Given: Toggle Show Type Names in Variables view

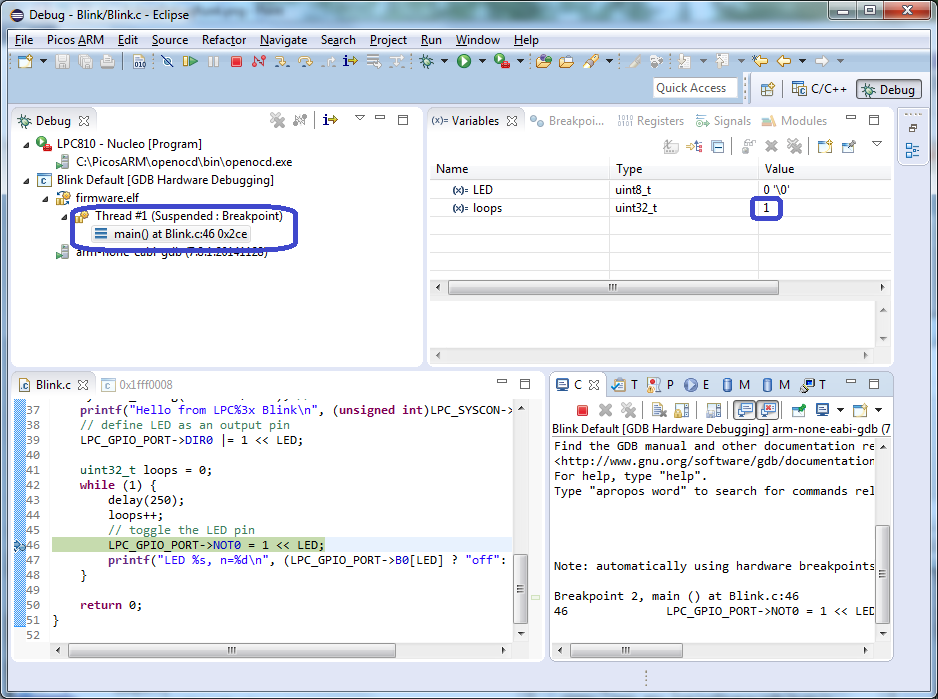Looking at the screenshot, I should [671, 146].
